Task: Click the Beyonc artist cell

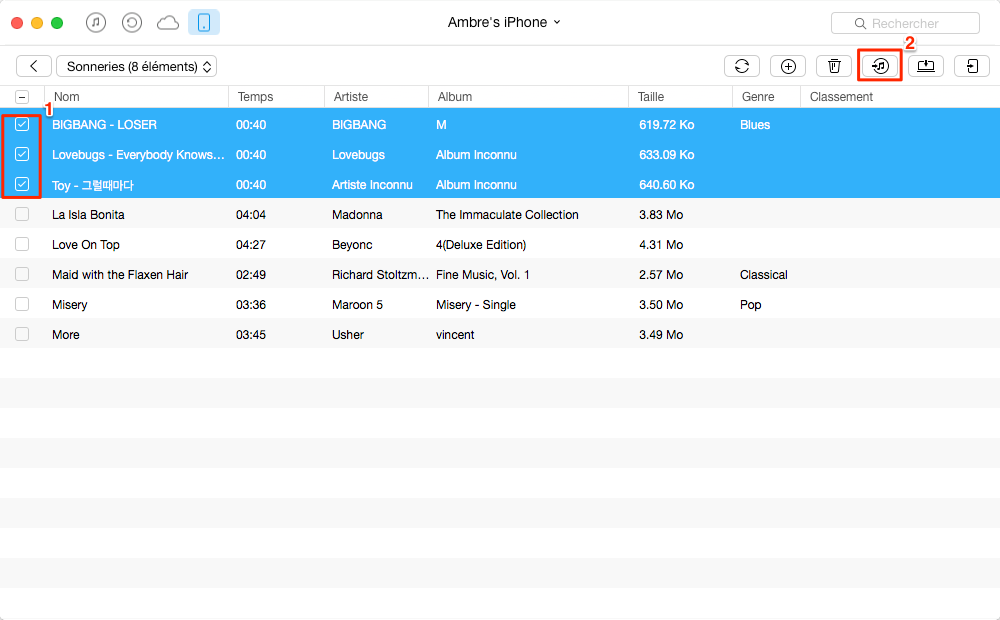Action: [352, 245]
